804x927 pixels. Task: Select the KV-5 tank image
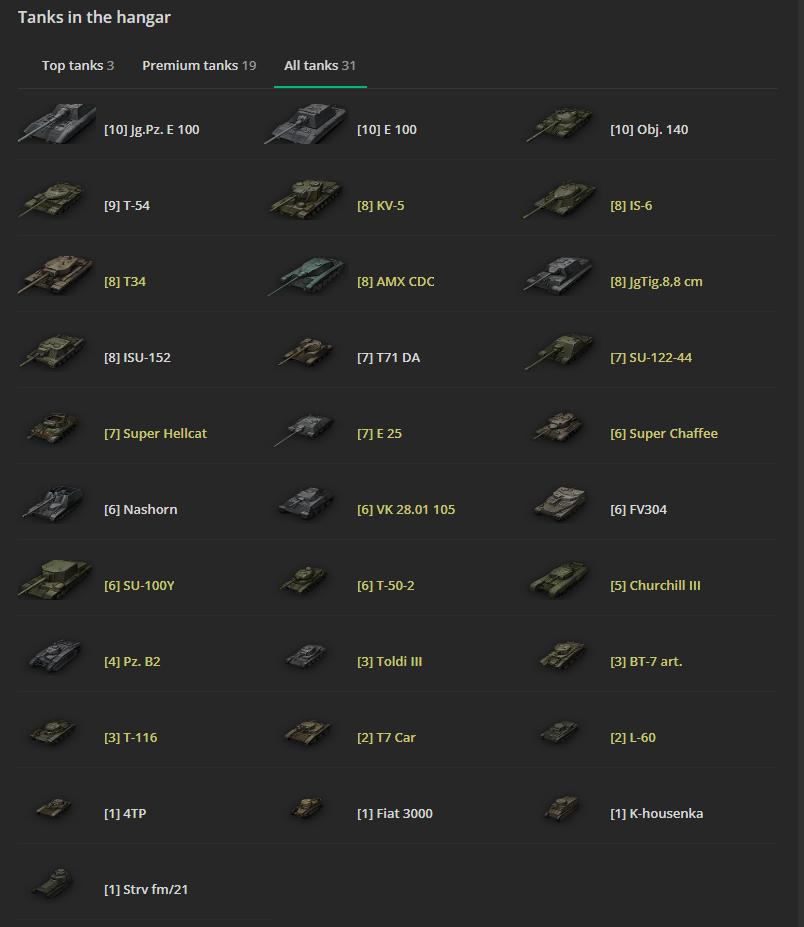point(306,199)
